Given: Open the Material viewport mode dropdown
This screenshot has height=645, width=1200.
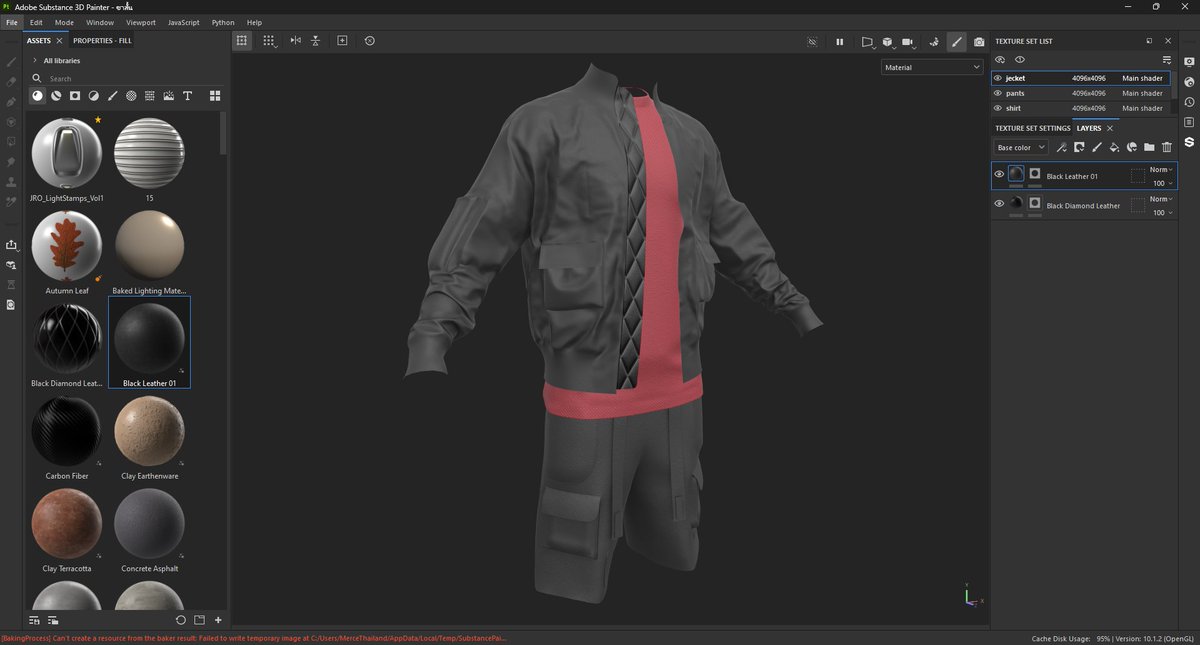Looking at the screenshot, I should point(933,67).
